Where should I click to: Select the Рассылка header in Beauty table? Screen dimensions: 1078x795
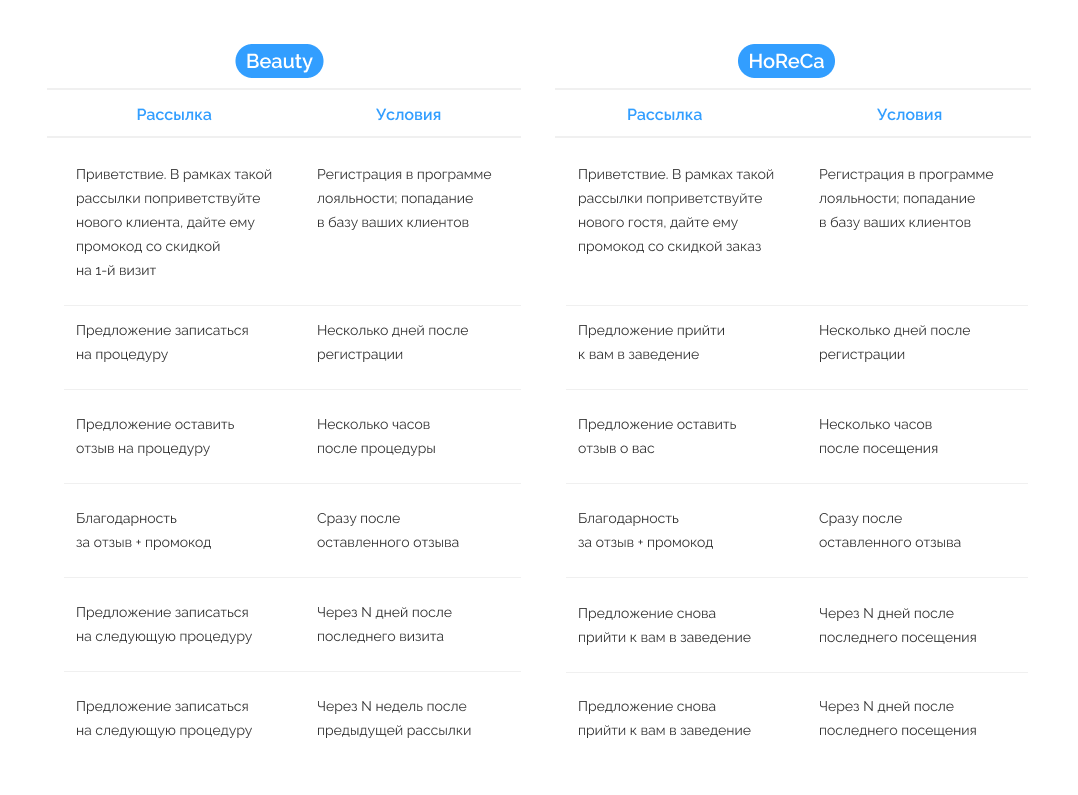[174, 115]
